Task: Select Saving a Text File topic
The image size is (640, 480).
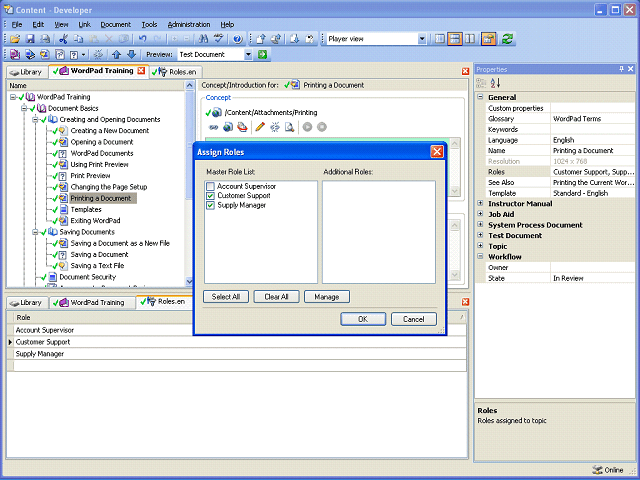Action: pyautogui.click(x=97, y=266)
